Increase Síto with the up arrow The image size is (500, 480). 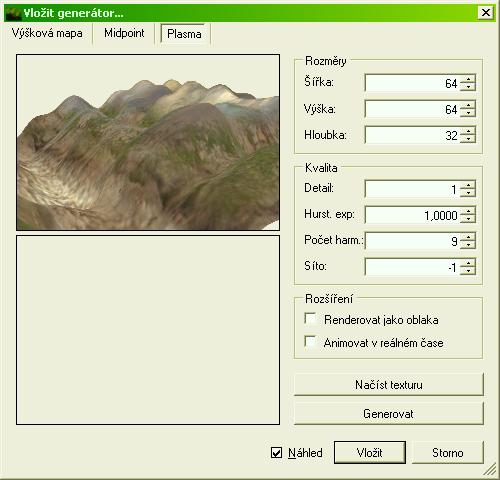(468, 263)
